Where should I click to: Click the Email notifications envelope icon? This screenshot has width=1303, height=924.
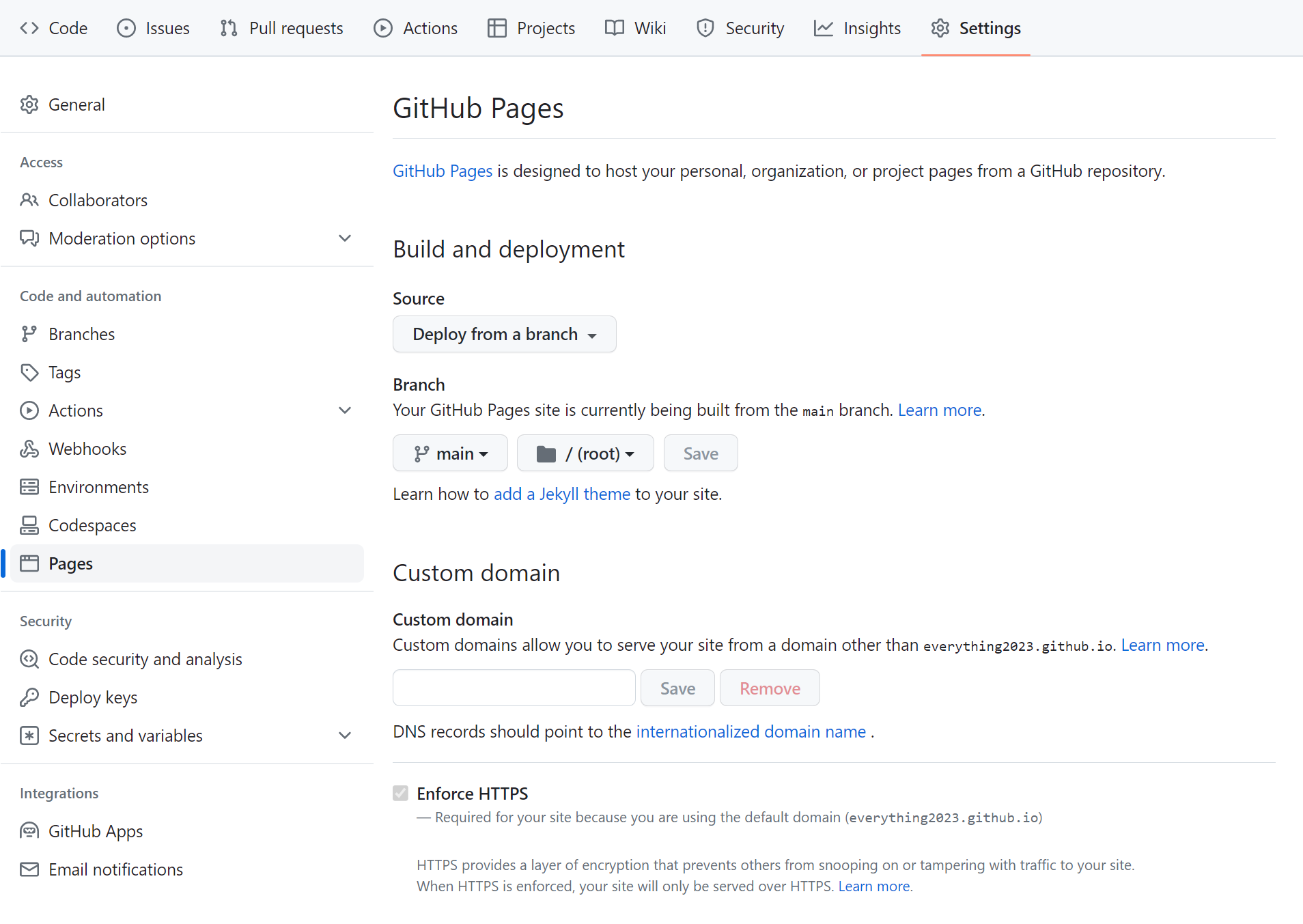click(29, 869)
